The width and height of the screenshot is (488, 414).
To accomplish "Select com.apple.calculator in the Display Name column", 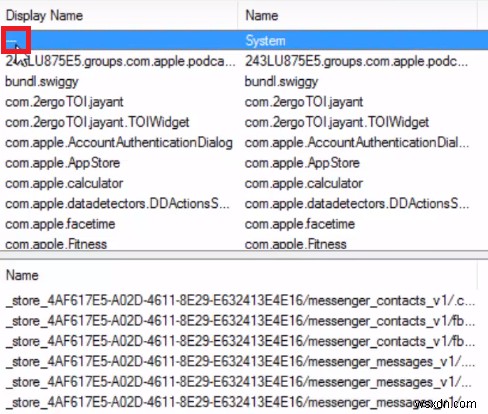I will pos(64,183).
